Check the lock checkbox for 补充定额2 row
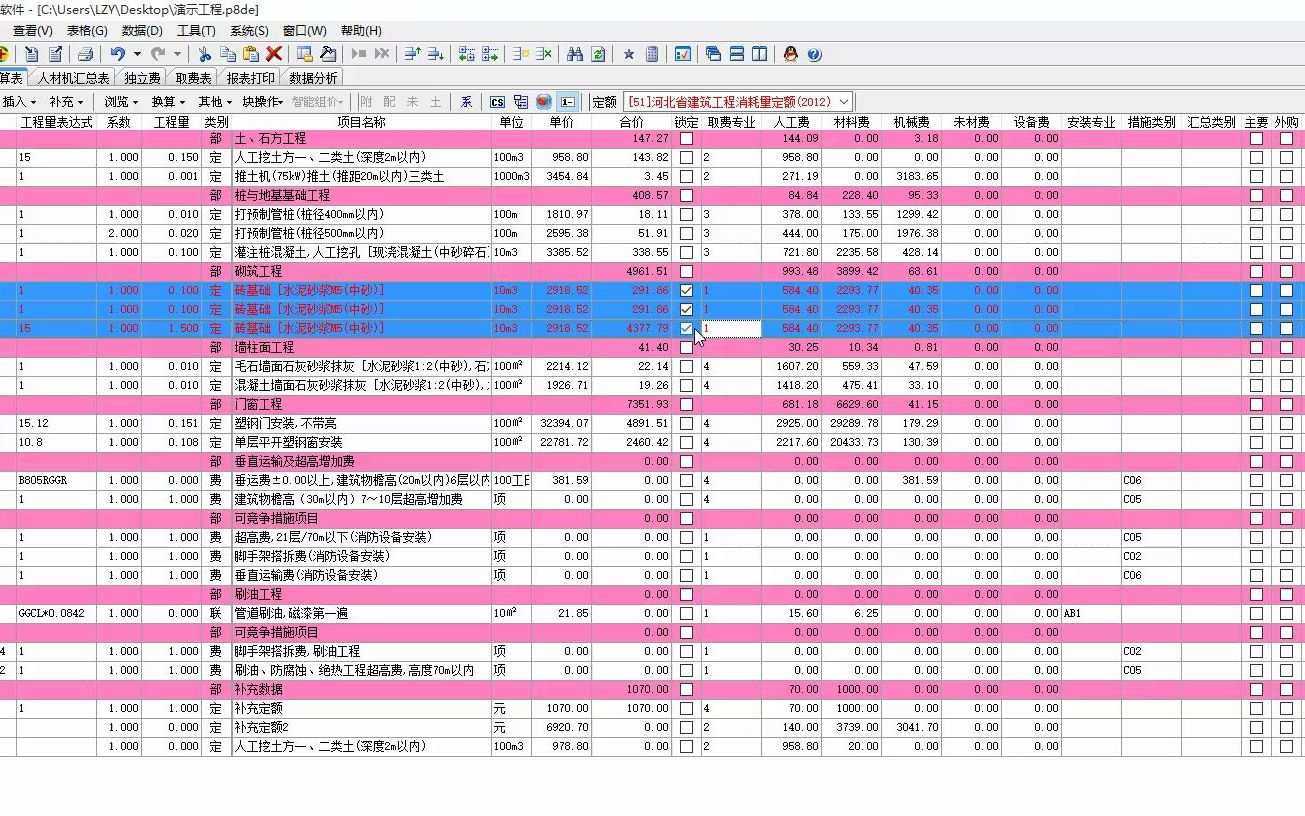Image resolution: width=1305 pixels, height=816 pixels. (x=687, y=727)
